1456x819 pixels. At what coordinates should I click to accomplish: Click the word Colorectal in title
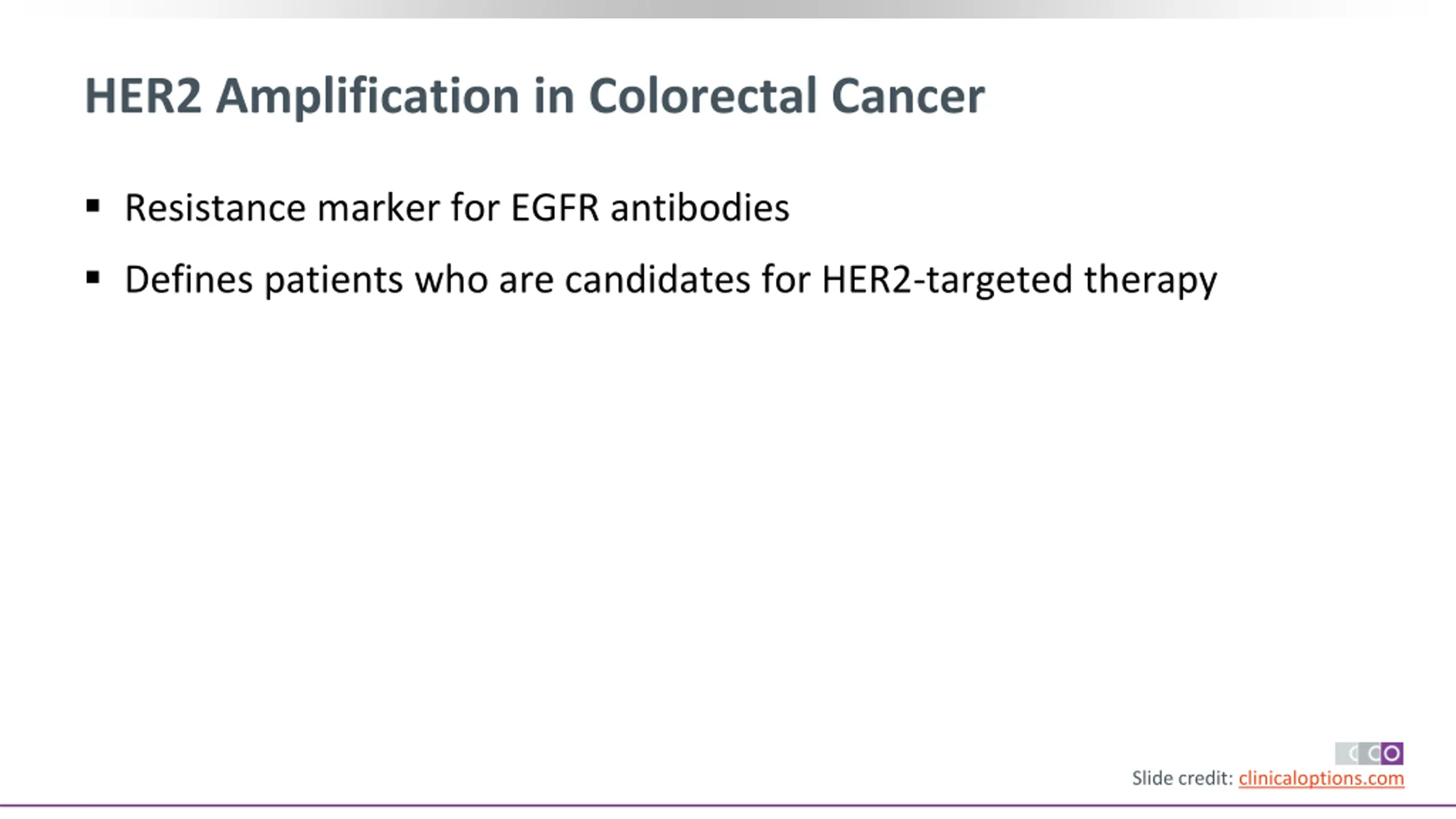click(702, 96)
